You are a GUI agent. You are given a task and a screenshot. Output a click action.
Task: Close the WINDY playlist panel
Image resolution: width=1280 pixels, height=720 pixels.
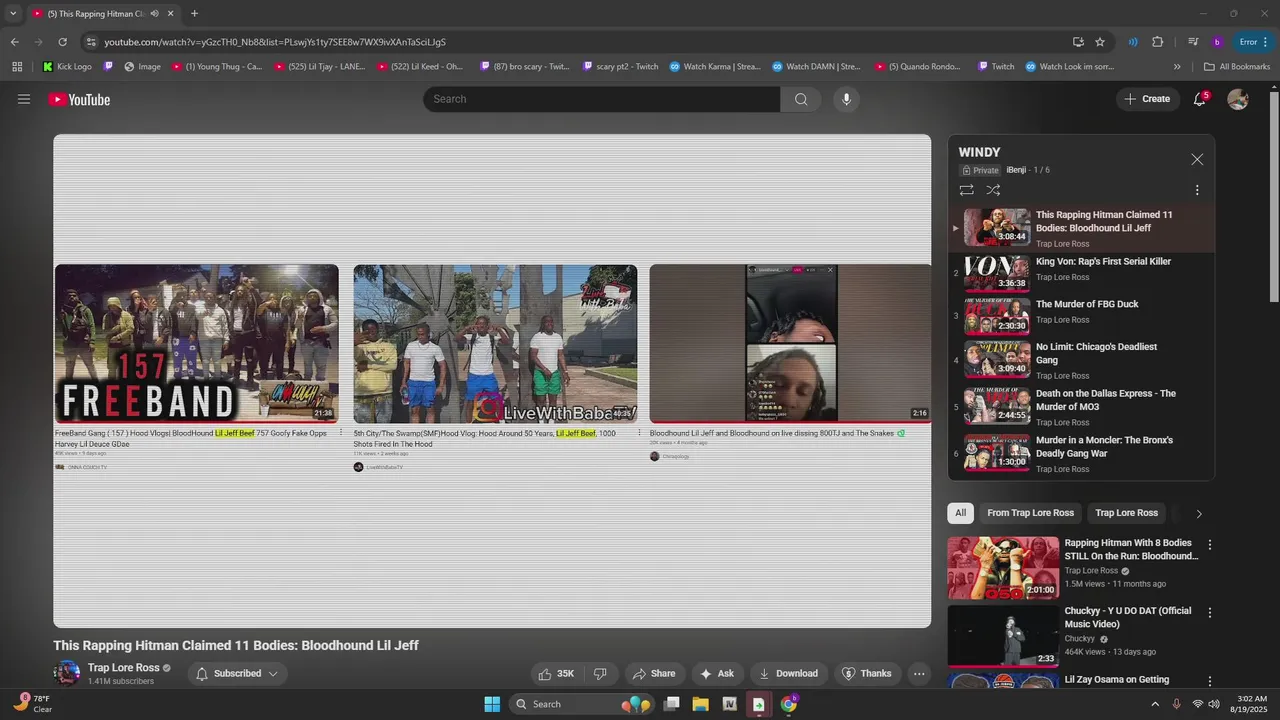coord(1197,159)
